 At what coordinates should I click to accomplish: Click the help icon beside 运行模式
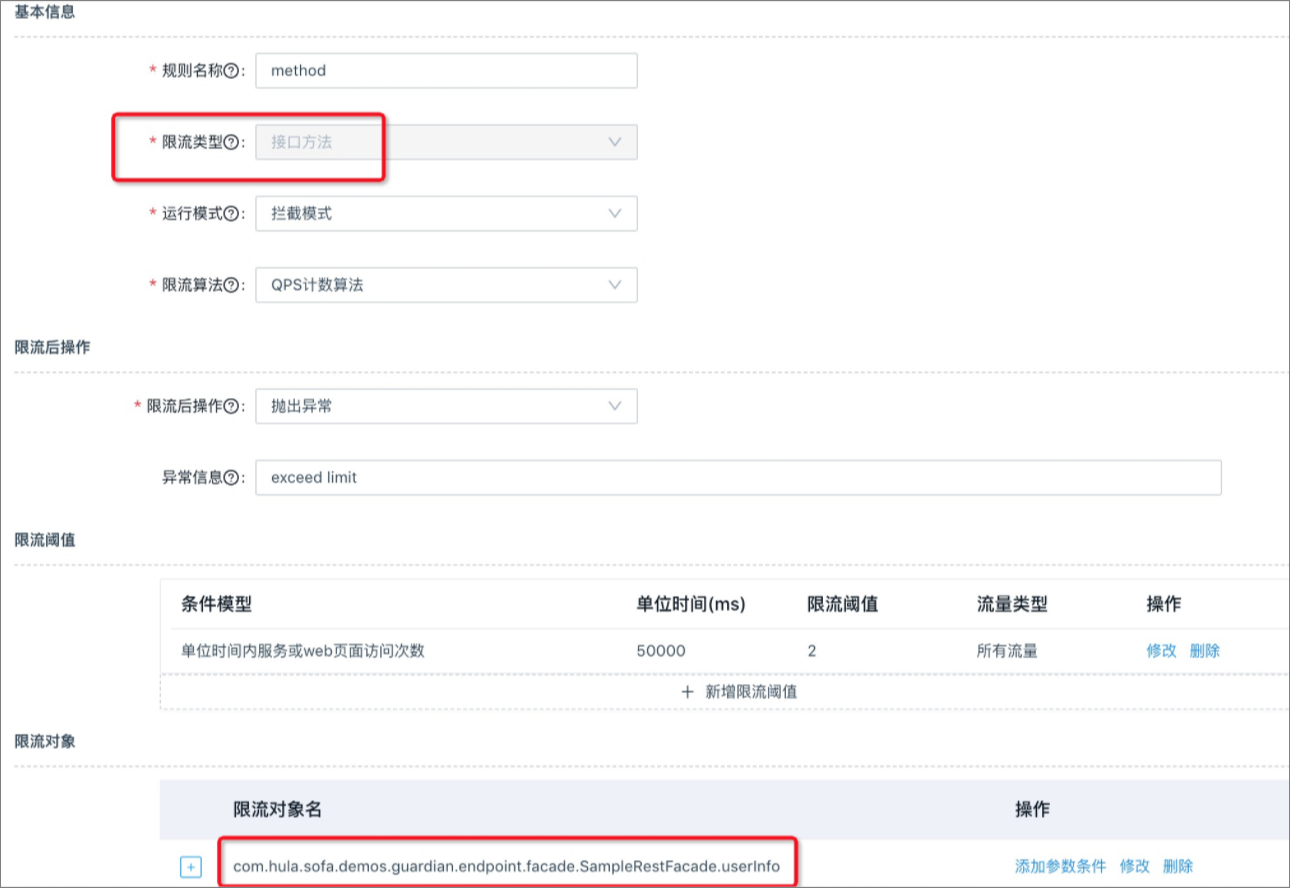click(x=232, y=214)
